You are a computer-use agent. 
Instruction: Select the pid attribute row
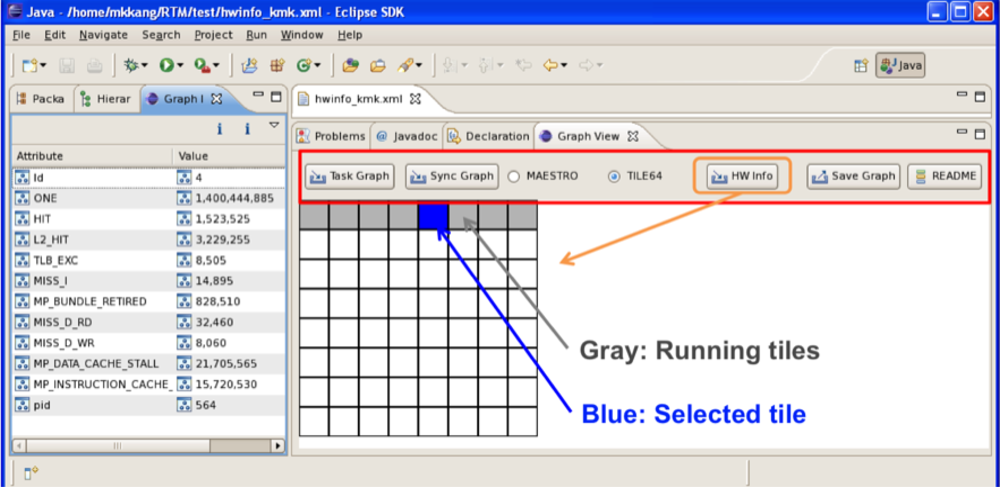point(148,405)
